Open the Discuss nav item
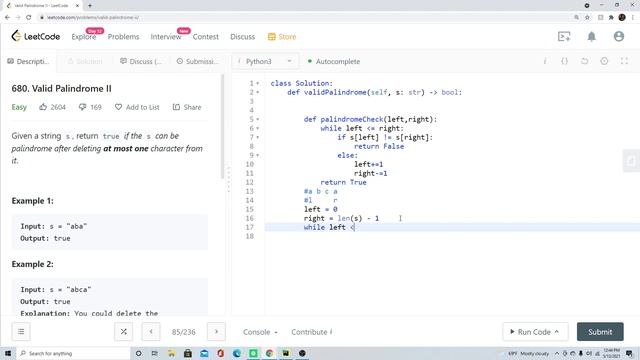640x360 pixels. (x=242, y=37)
